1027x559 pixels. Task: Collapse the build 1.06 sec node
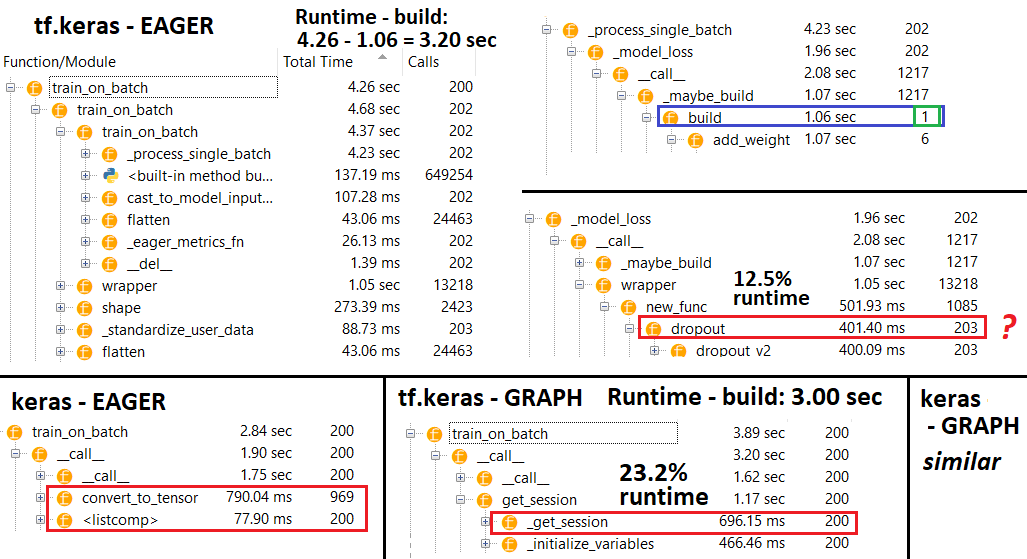point(646,117)
